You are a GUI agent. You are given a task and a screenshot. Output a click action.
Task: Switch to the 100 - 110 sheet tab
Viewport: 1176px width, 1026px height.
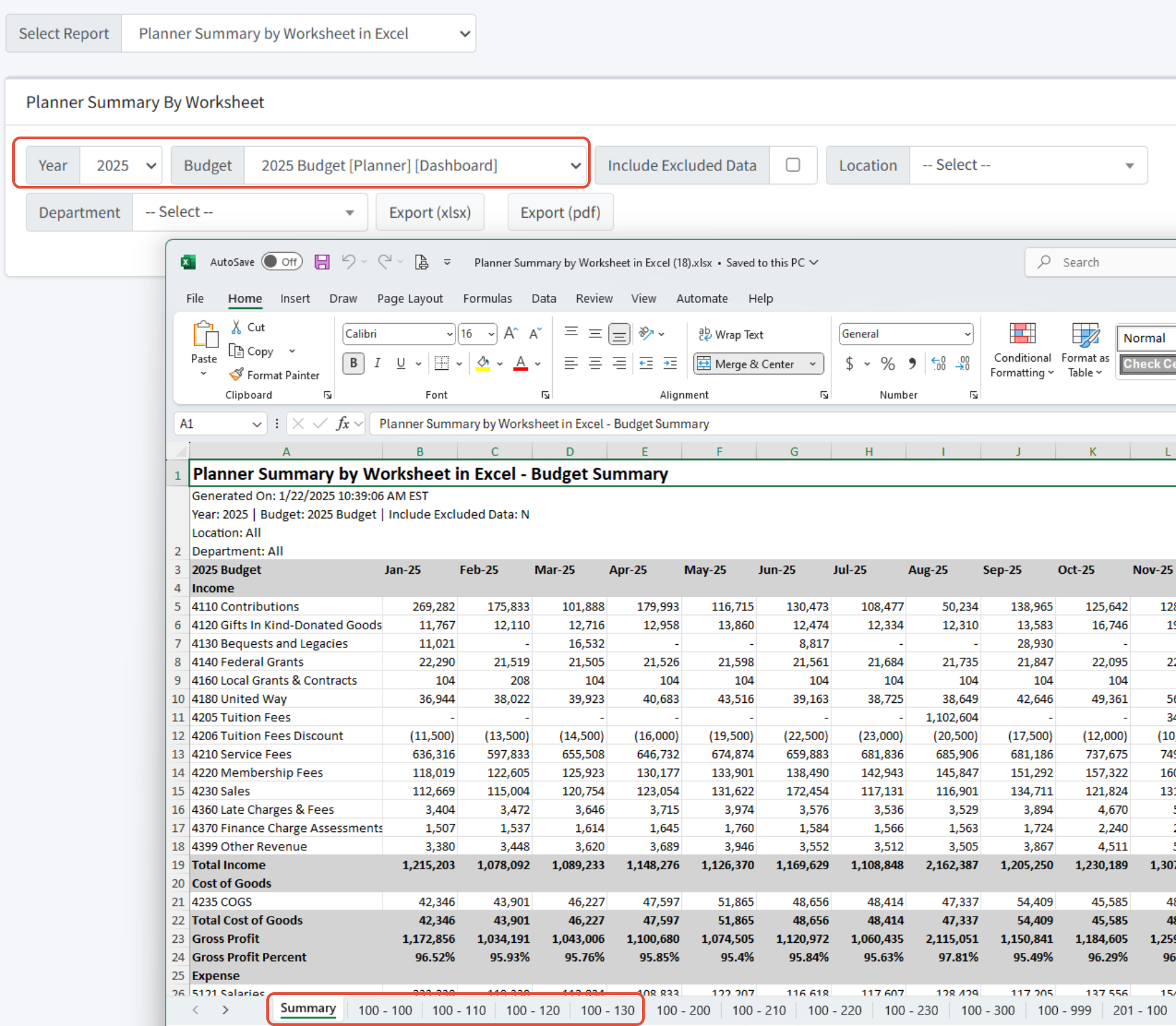tap(459, 1010)
